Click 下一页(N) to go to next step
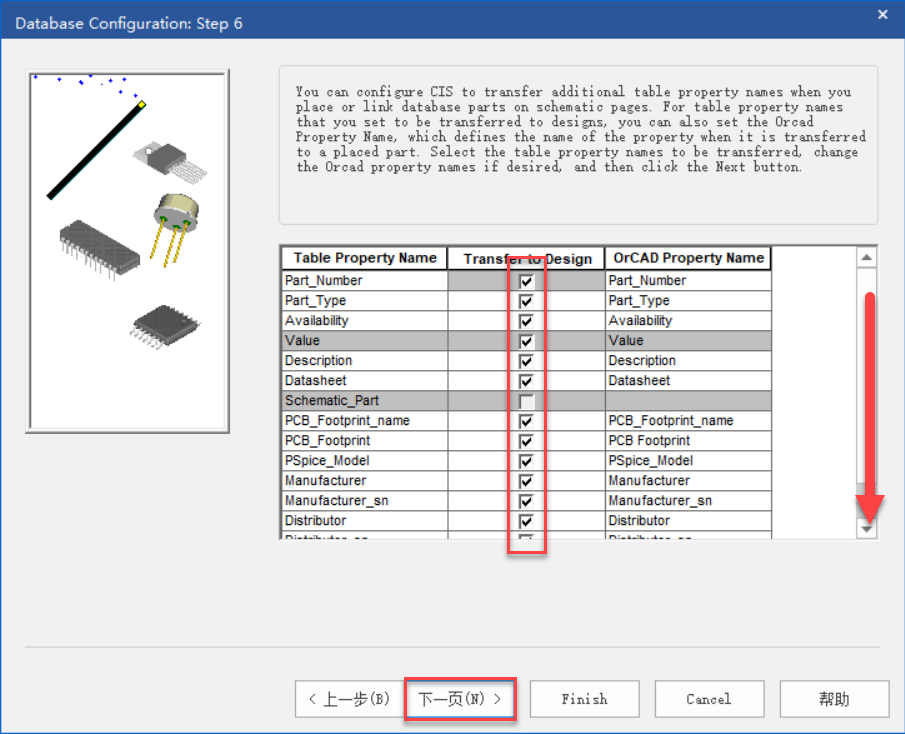This screenshot has height=734, width=905. 460,699
